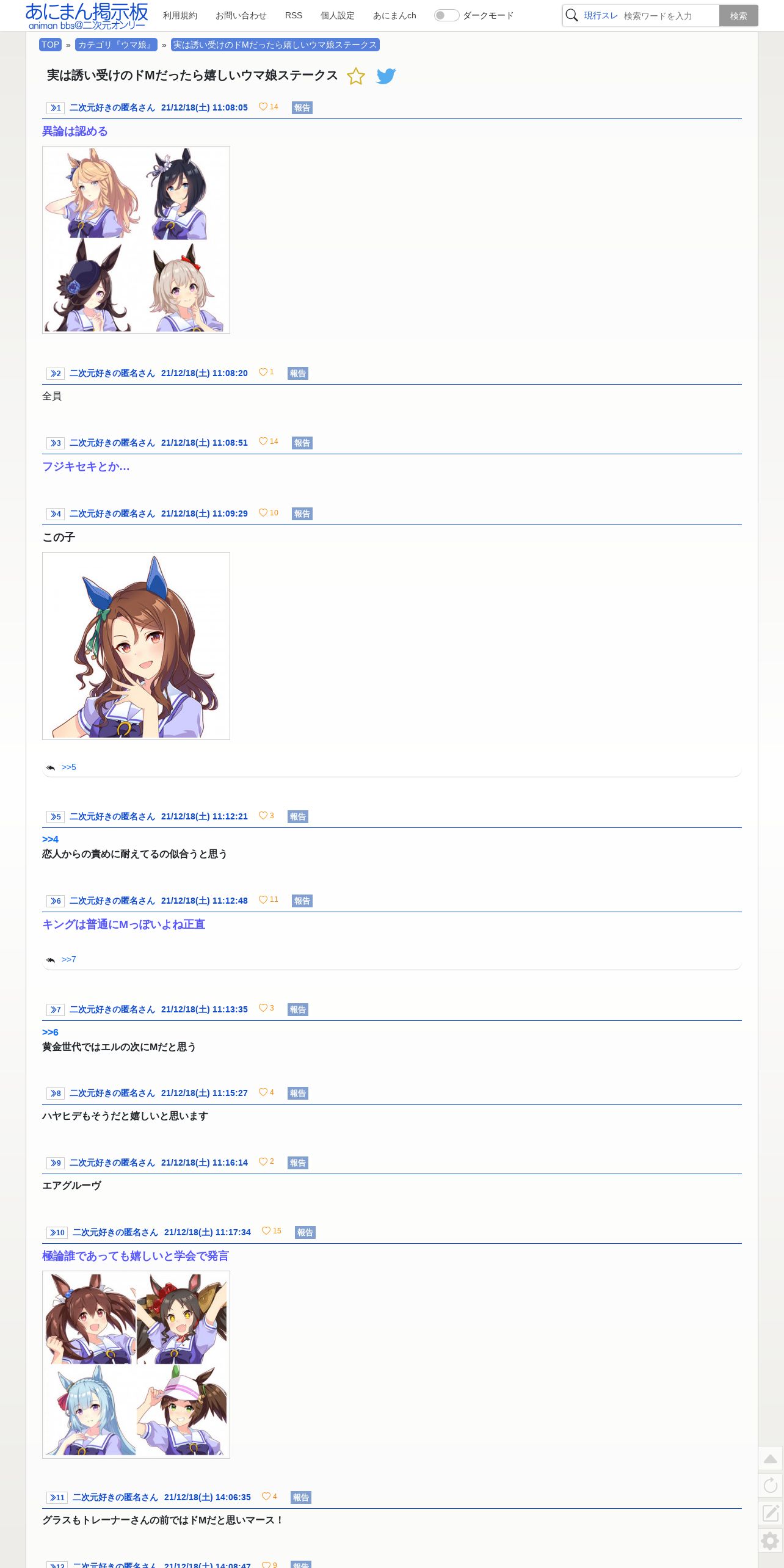
Task: Jump to top with the up-arrow button
Action: pos(771,1459)
